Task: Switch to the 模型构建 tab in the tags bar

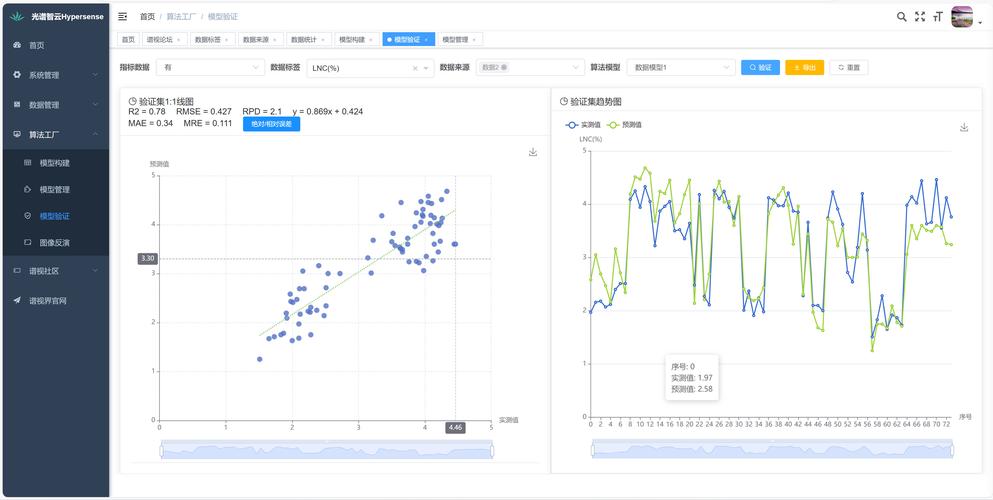Action: tap(357, 39)
